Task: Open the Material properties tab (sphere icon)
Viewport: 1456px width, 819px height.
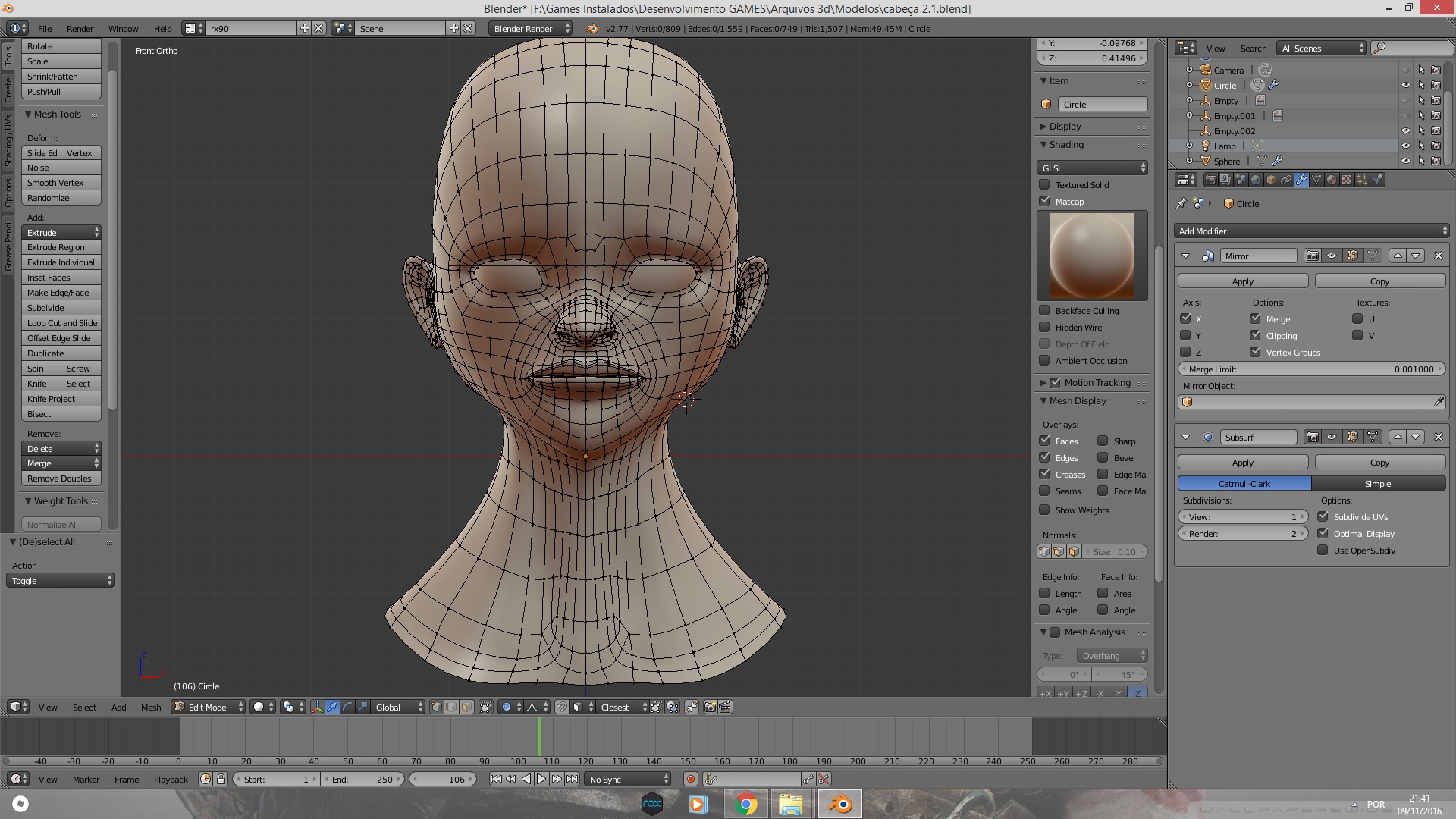Action: (1332, 180)
